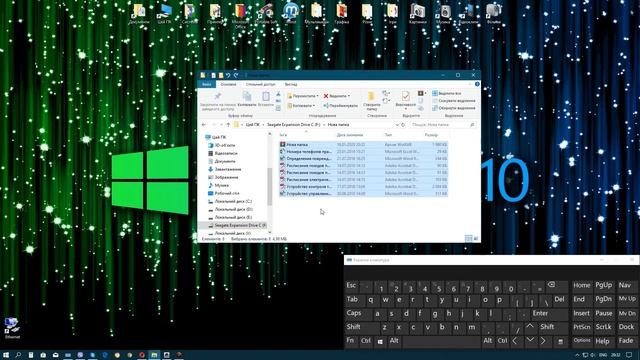
Task: Click the Explorer back arrow
Action: [204, 124]
